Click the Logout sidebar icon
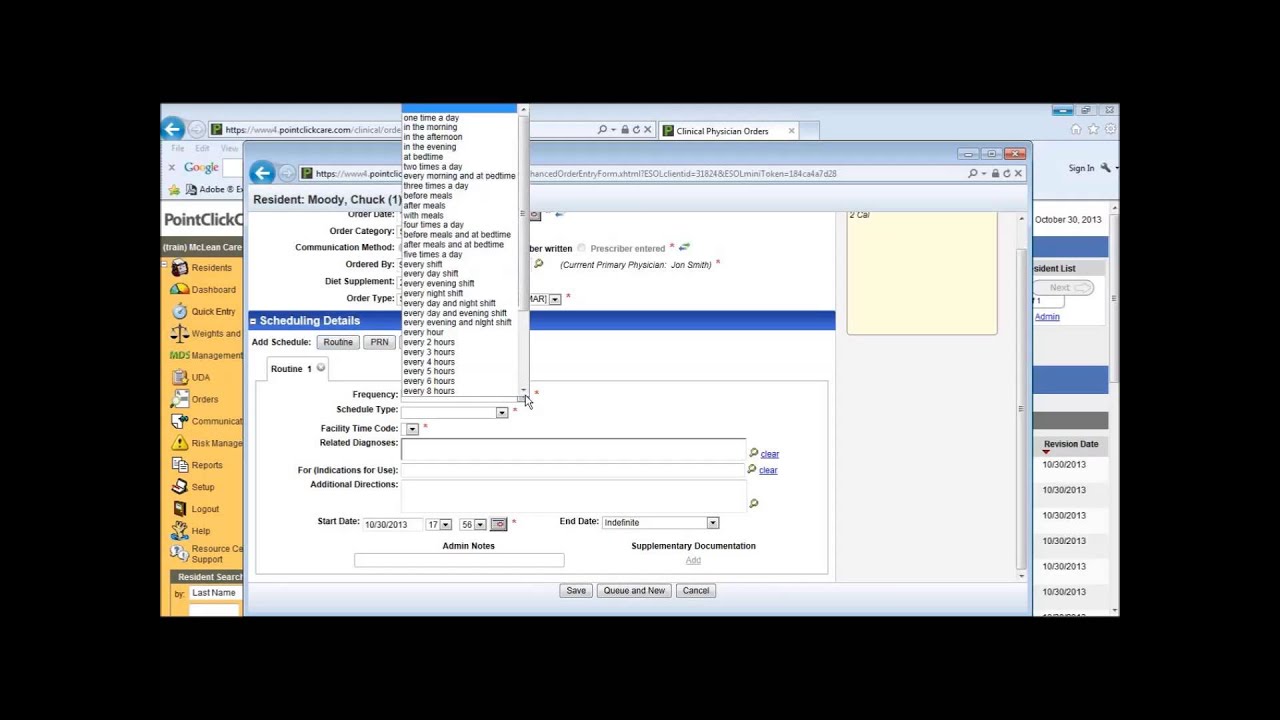 pos(179,509)
